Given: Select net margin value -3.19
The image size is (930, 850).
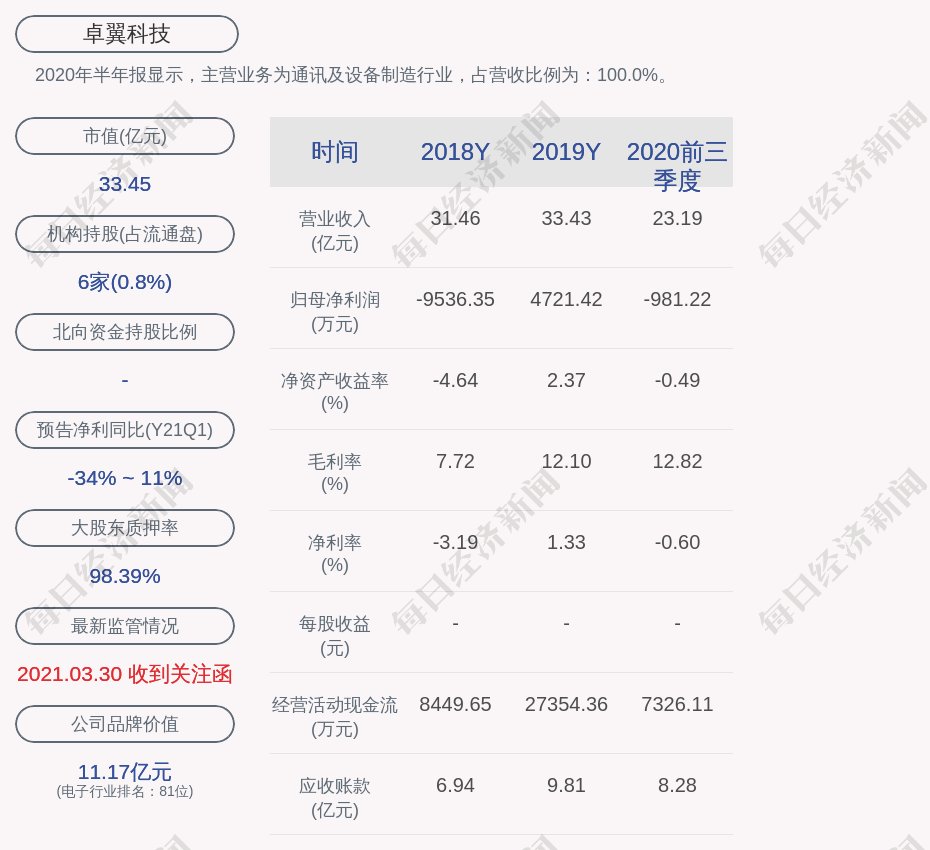Looking at the screenshot, I should point(455,542).
